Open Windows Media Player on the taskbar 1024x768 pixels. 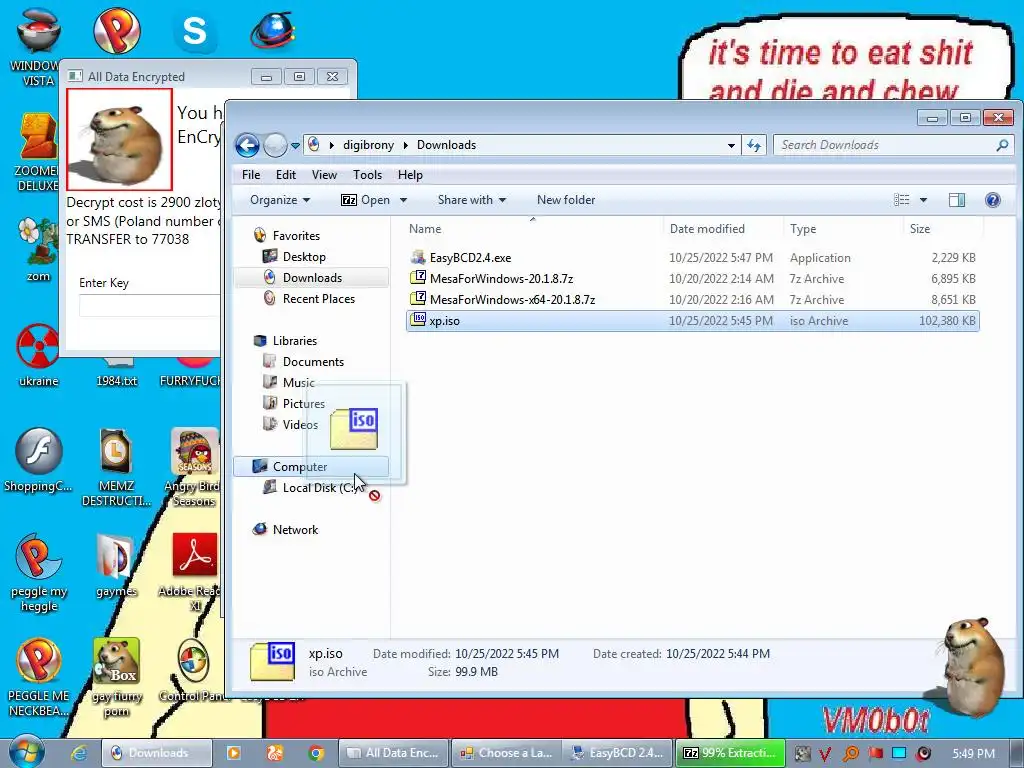point(233,753)
